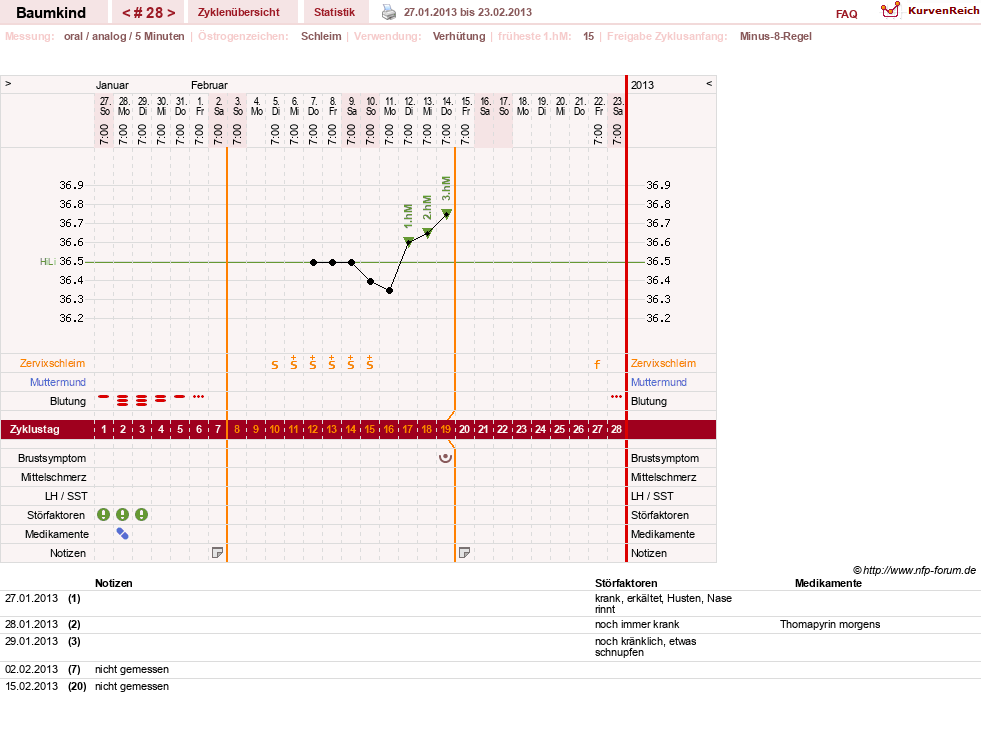Select cycle day 19 in Zyklustag row

[x=445, y=429]
